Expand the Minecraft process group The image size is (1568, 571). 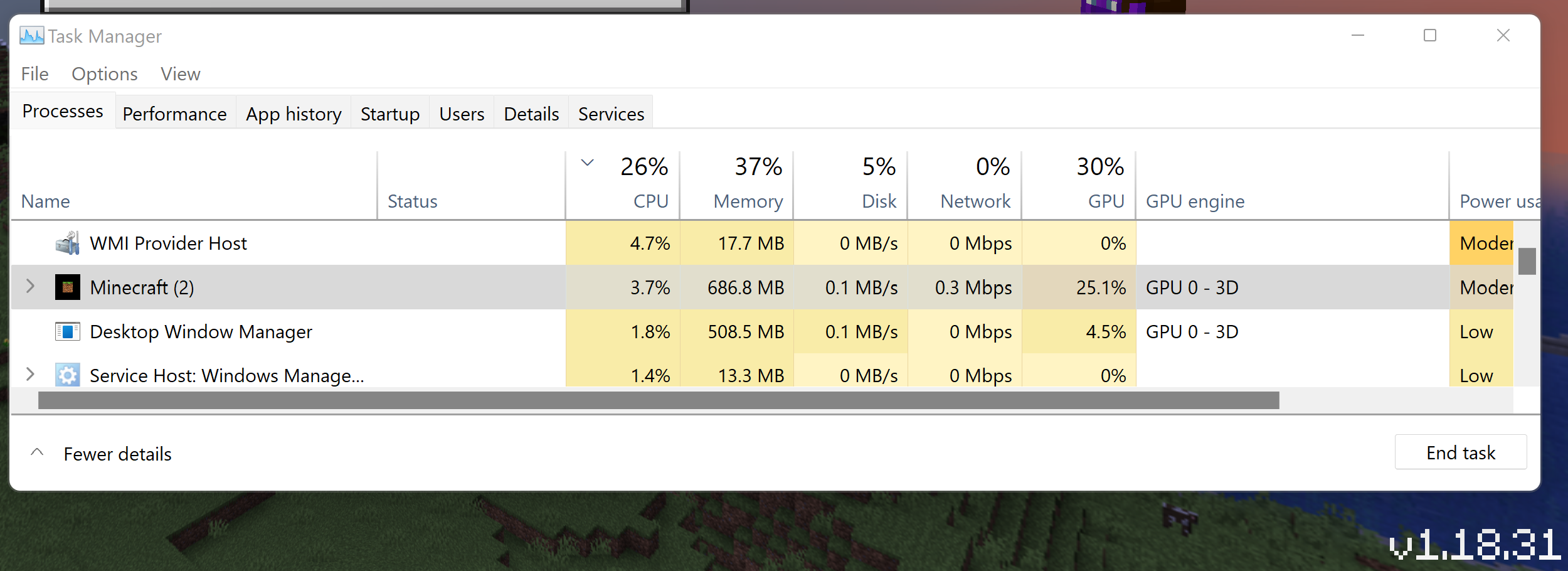tap(30, 287)
